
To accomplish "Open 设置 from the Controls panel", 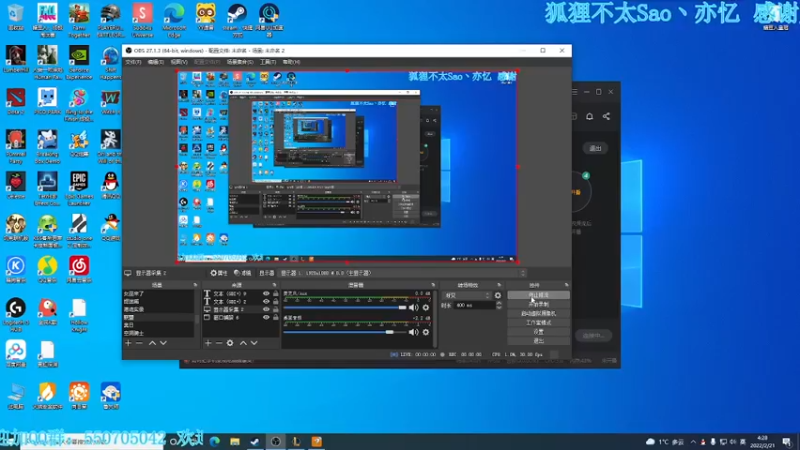I will [538, 332].
